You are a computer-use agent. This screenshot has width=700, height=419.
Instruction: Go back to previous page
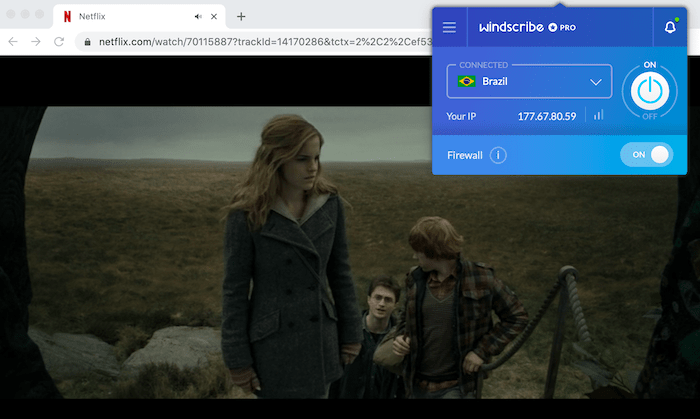coord(13,41)
